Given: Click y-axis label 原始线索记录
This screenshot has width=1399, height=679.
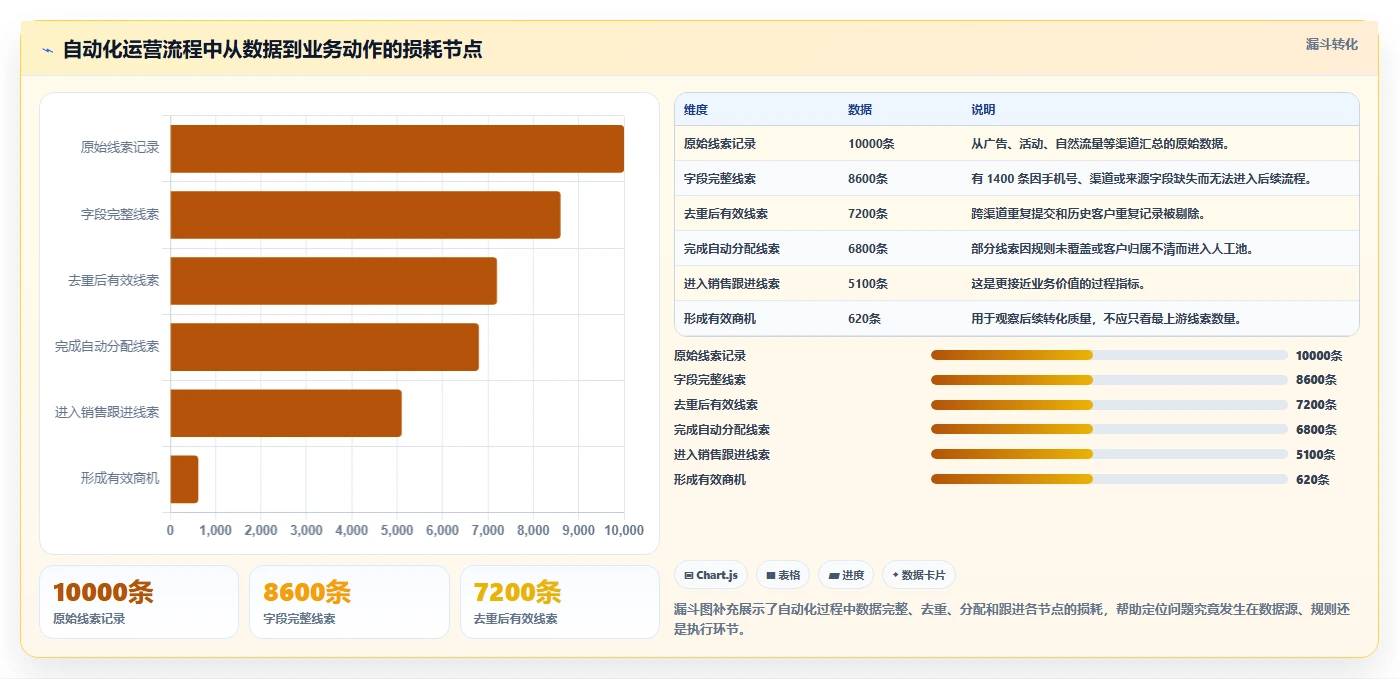Looking at the screenshot, I should tap(120, 148).
